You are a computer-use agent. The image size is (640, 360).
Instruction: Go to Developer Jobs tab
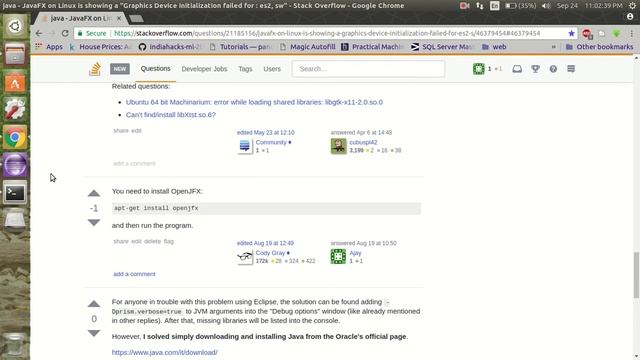204,69
